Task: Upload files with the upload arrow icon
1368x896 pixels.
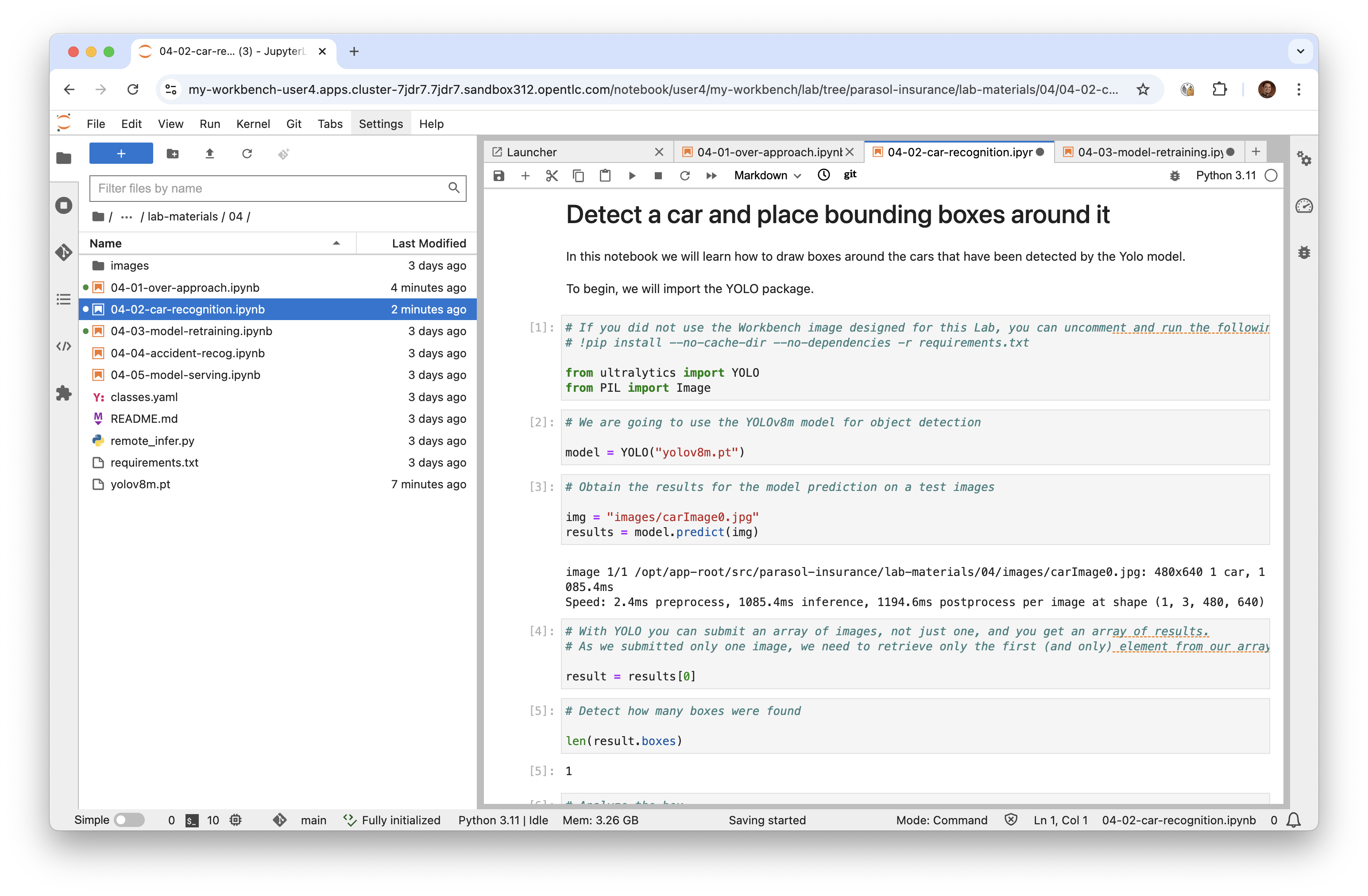Action: [x=210, y=154]
